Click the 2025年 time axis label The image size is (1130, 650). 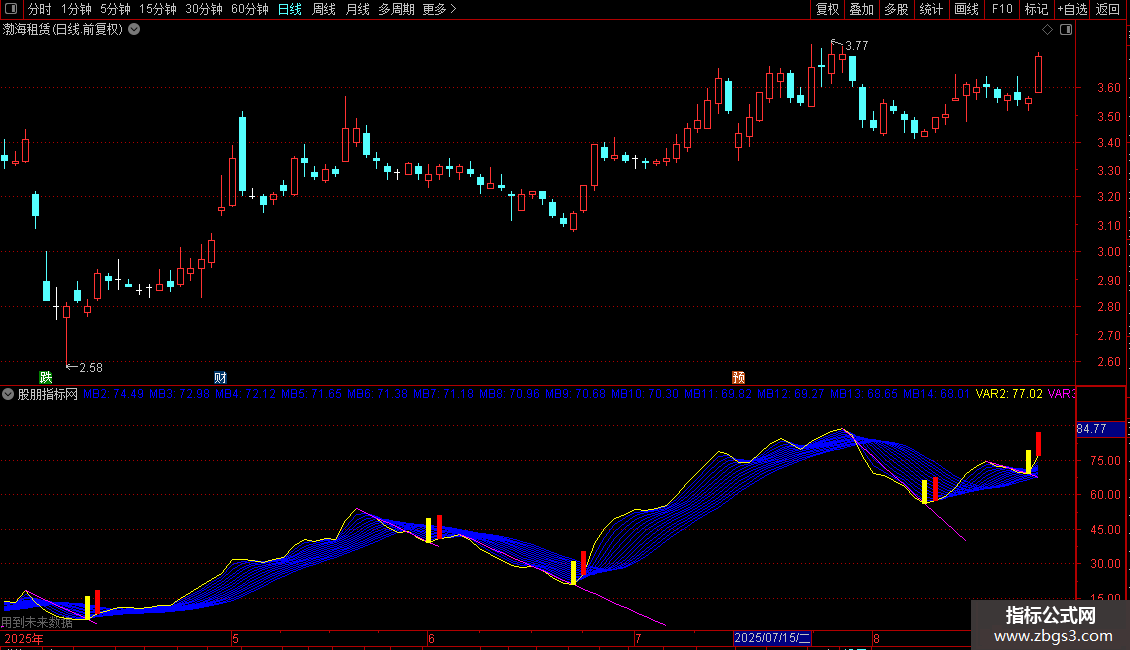24,639
